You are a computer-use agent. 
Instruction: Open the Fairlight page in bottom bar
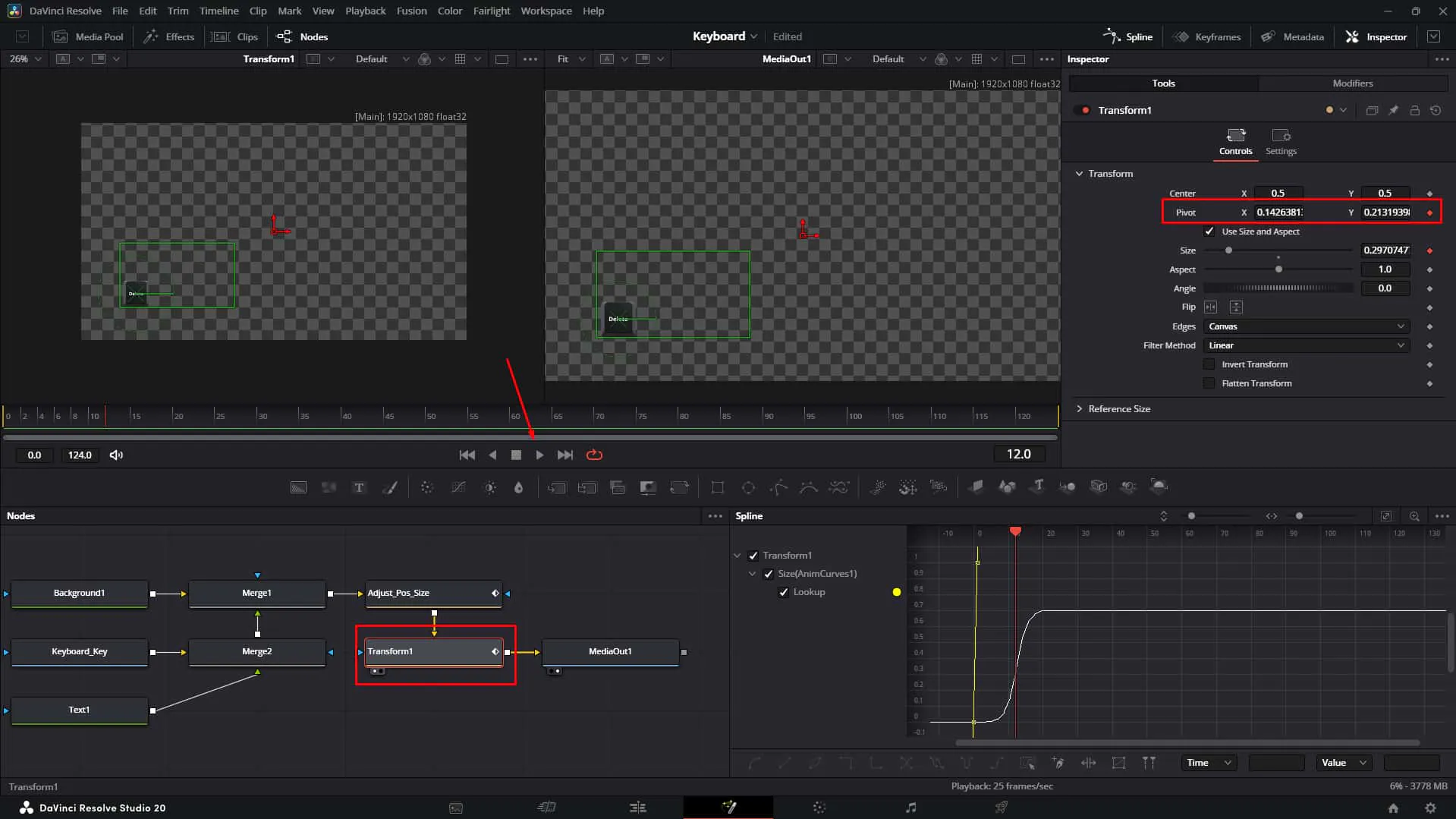(x=910, y=807)
